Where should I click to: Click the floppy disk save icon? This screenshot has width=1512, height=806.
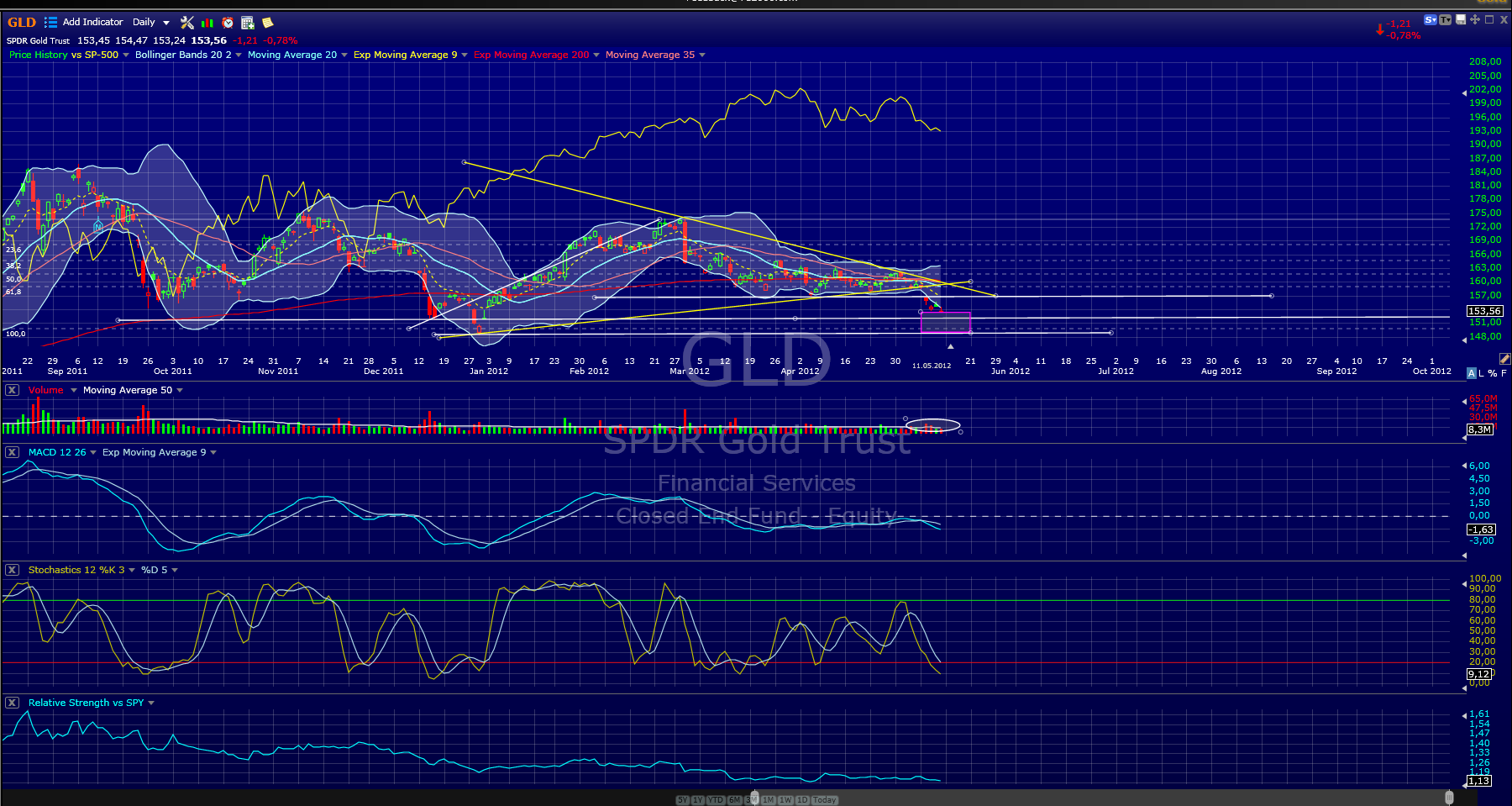click(x=1461, y=19)
